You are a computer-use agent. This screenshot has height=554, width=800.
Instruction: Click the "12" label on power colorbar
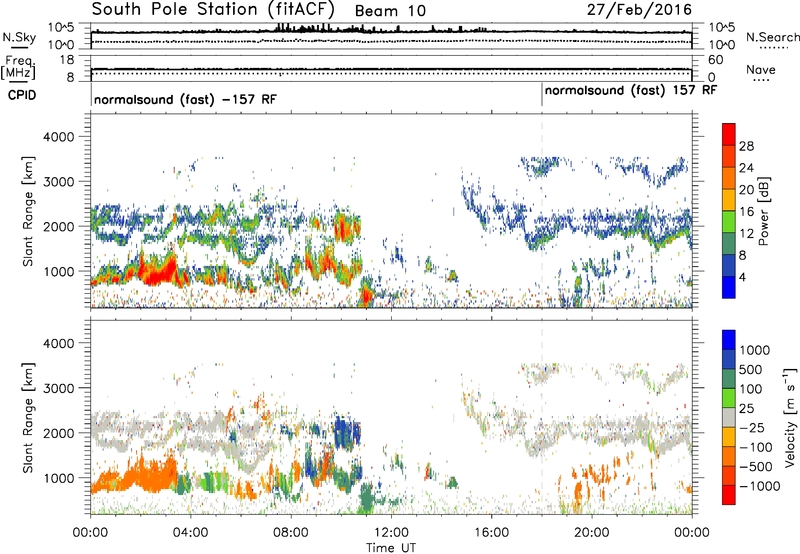[746, 234]
